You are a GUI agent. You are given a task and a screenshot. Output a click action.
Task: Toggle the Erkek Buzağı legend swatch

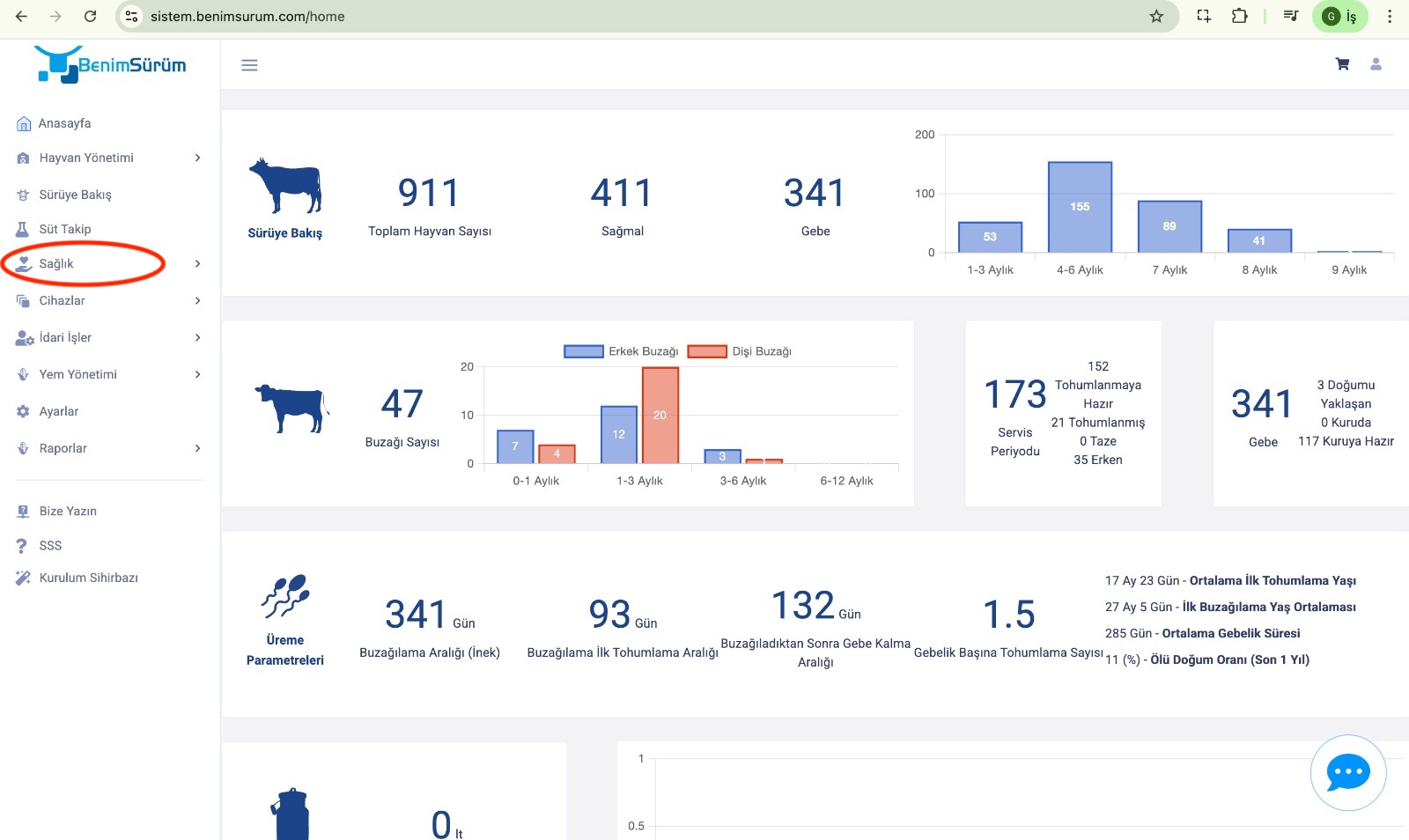coord(583,351)
